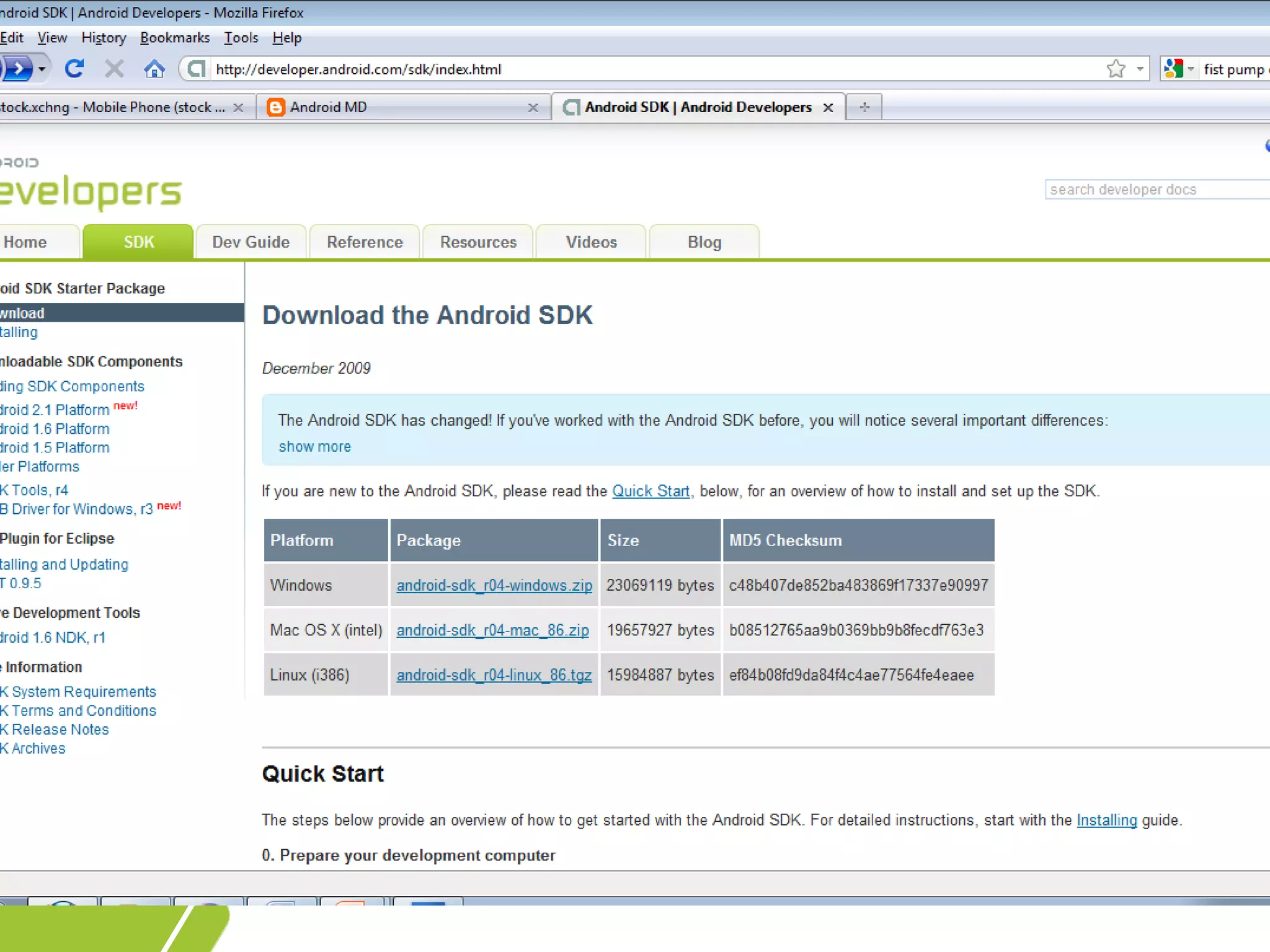Open Android 1.6 Platform sidebar link

[55, 429]
